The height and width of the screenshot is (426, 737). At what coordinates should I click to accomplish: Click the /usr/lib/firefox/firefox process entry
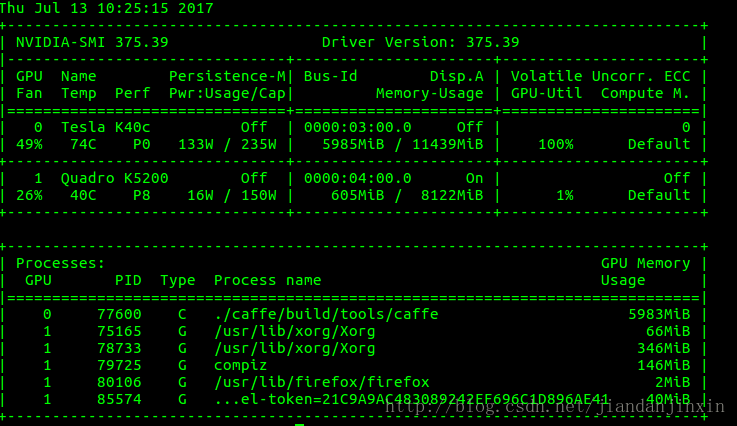click(x=322, y=382)
